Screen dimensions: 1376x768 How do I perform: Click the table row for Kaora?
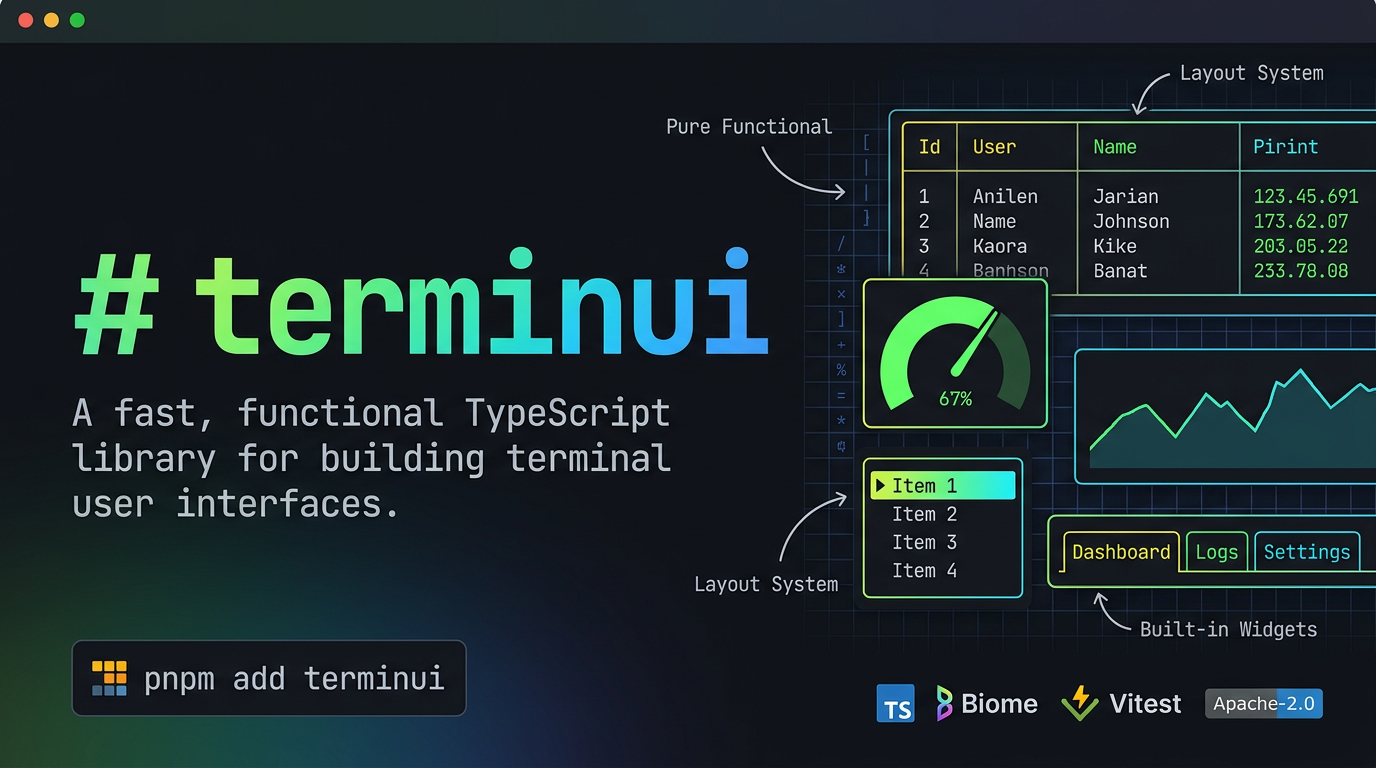[1000, 246]
